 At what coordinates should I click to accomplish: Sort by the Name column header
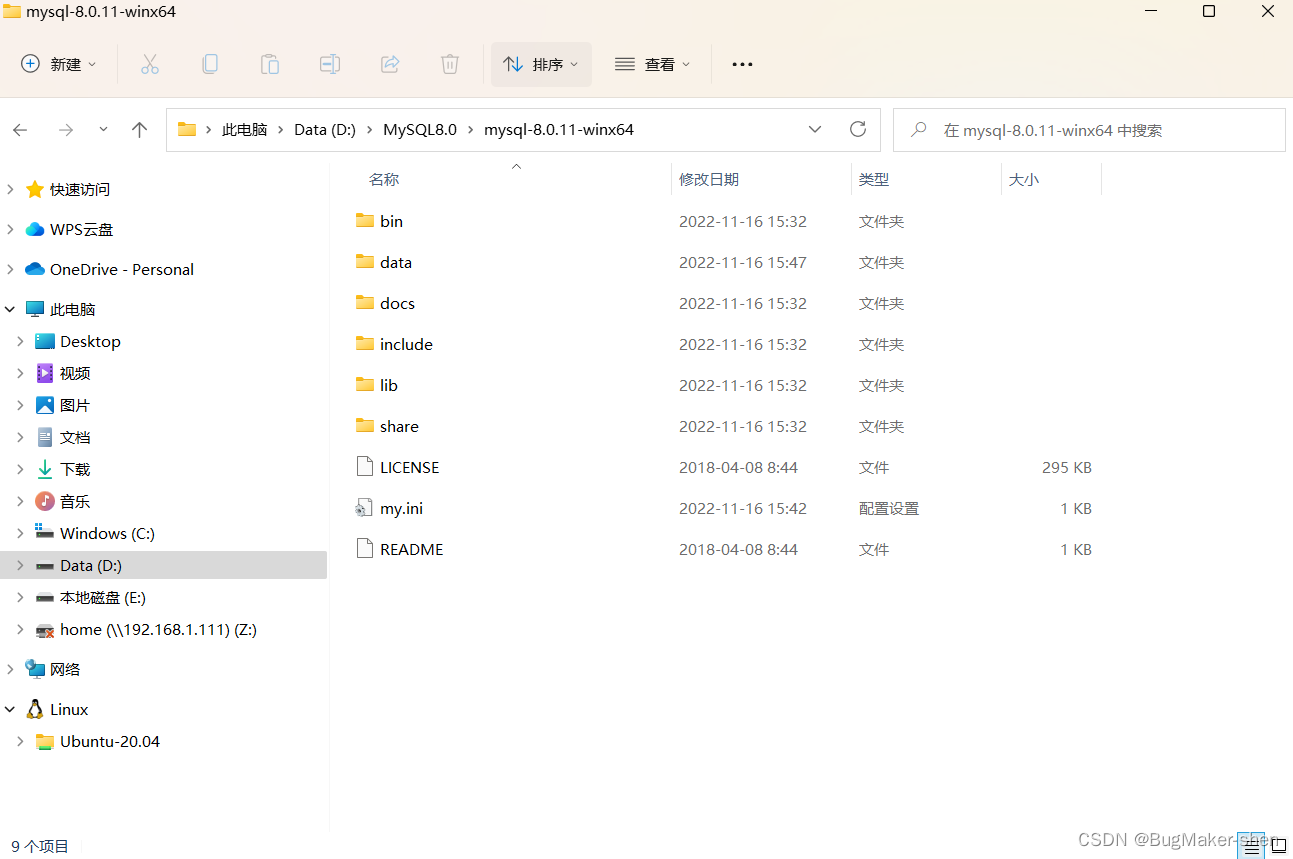pyautogui.click(x=384, y=179)
